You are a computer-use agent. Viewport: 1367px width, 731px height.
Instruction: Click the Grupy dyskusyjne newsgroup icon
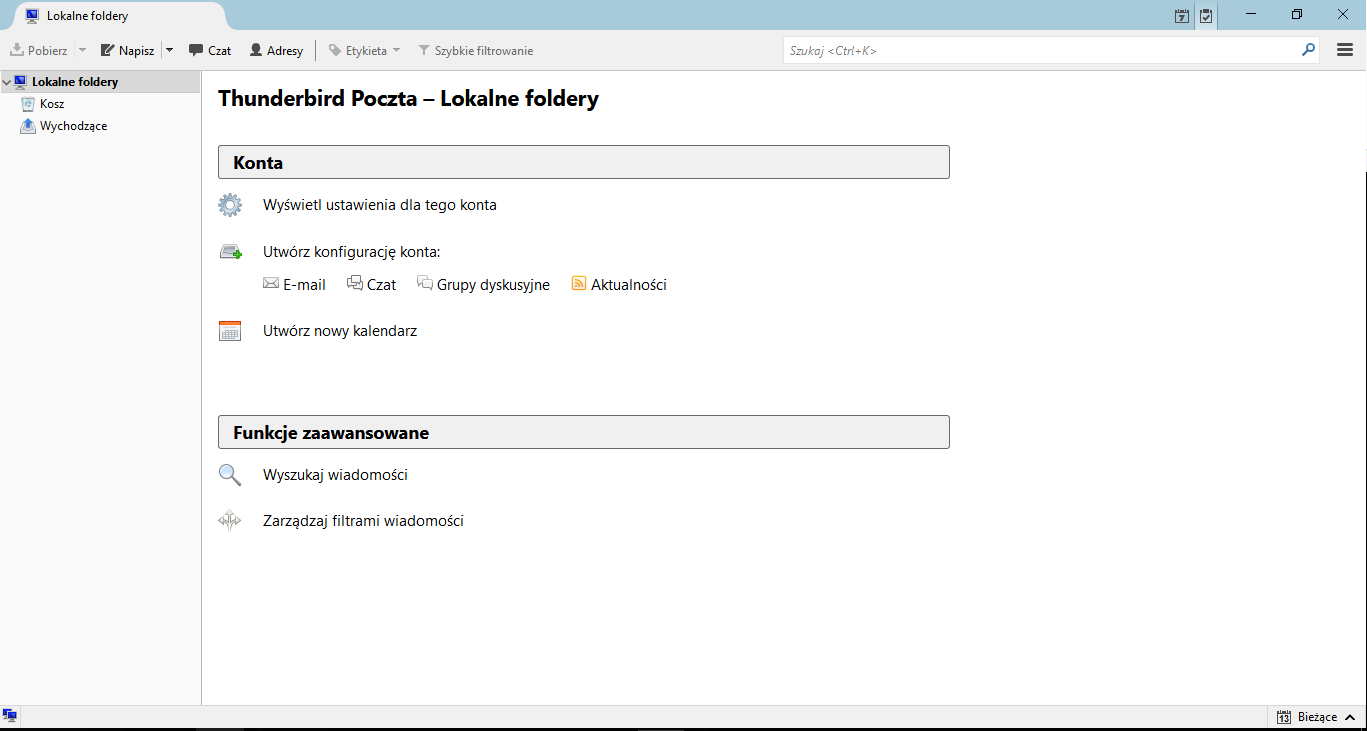[x=425, y=283]
